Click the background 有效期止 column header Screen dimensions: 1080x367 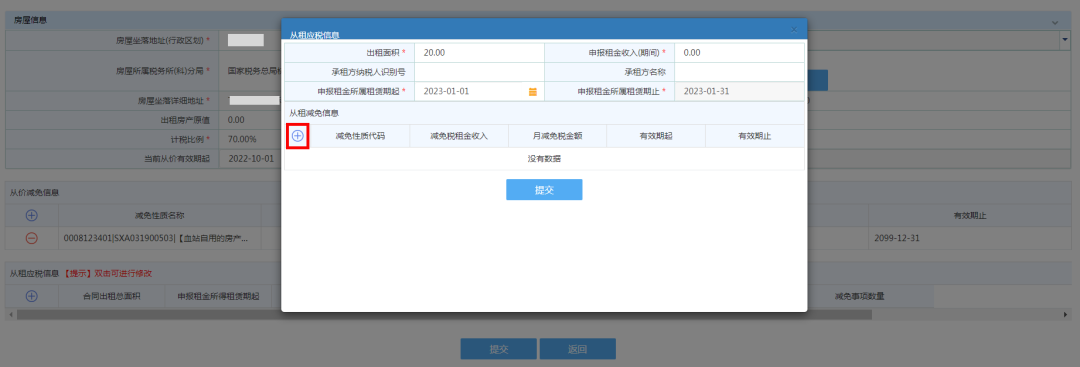(x=970, y=216)
